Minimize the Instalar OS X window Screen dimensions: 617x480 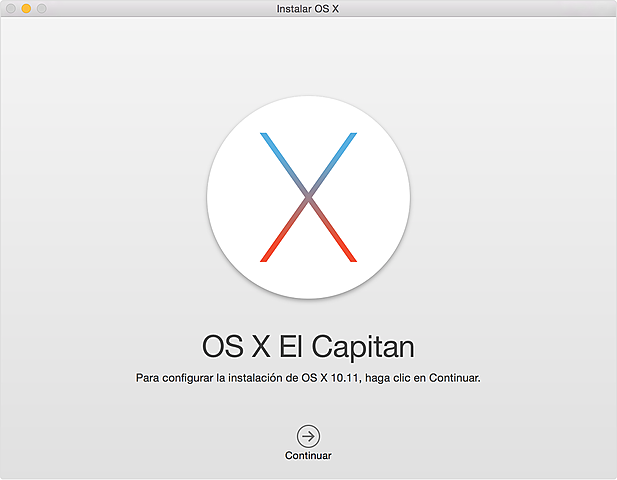(26, 8)
